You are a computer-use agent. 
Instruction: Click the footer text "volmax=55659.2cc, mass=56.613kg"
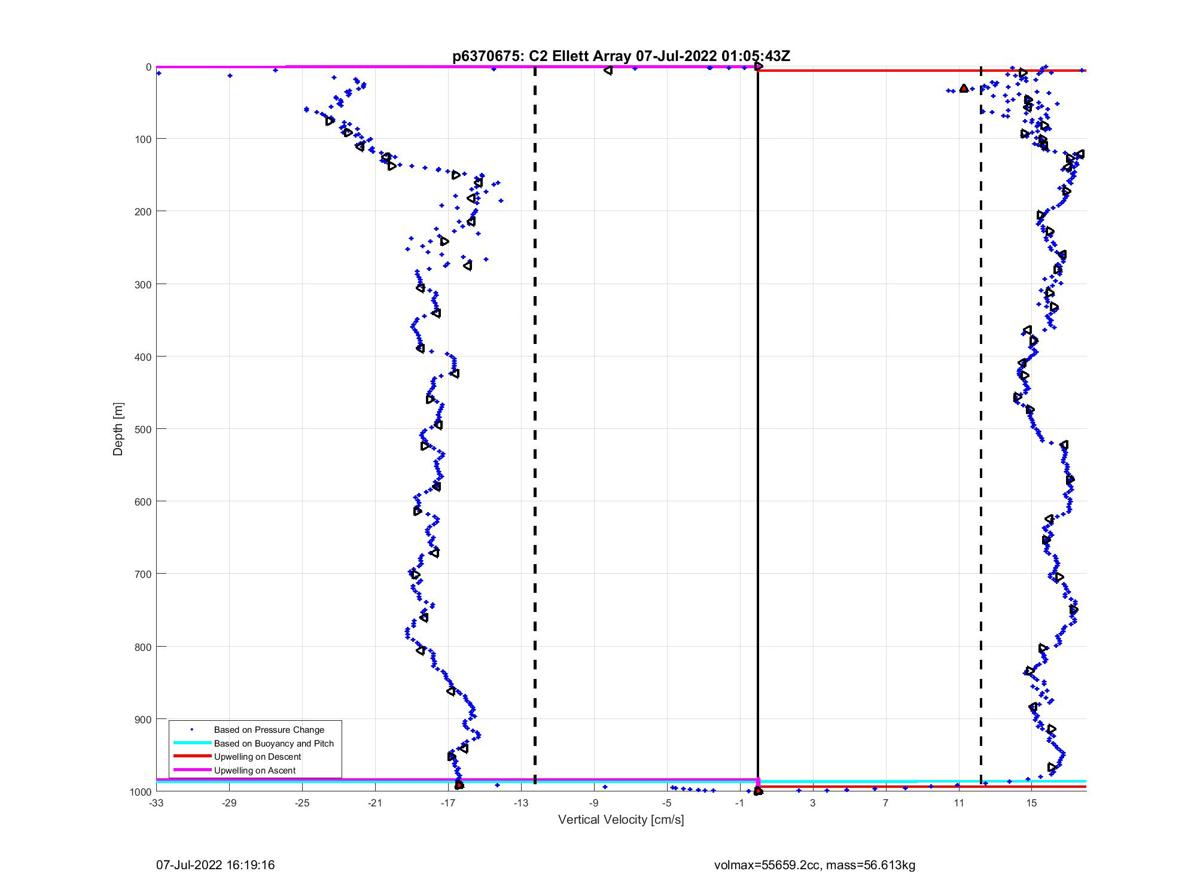pyautogui.click(x=815, y=864)
